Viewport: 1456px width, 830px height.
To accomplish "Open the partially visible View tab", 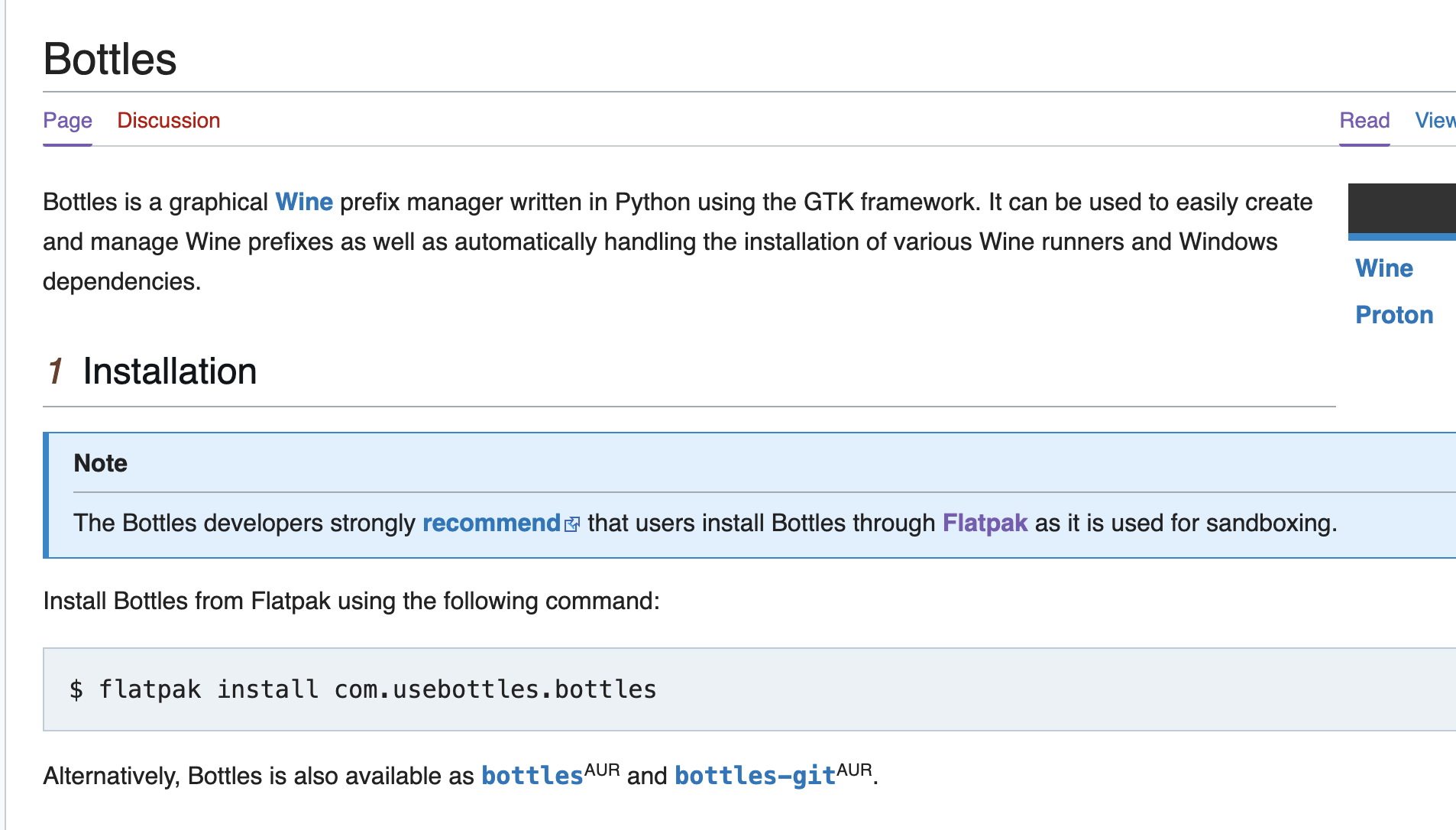I will pos(1435,121).
